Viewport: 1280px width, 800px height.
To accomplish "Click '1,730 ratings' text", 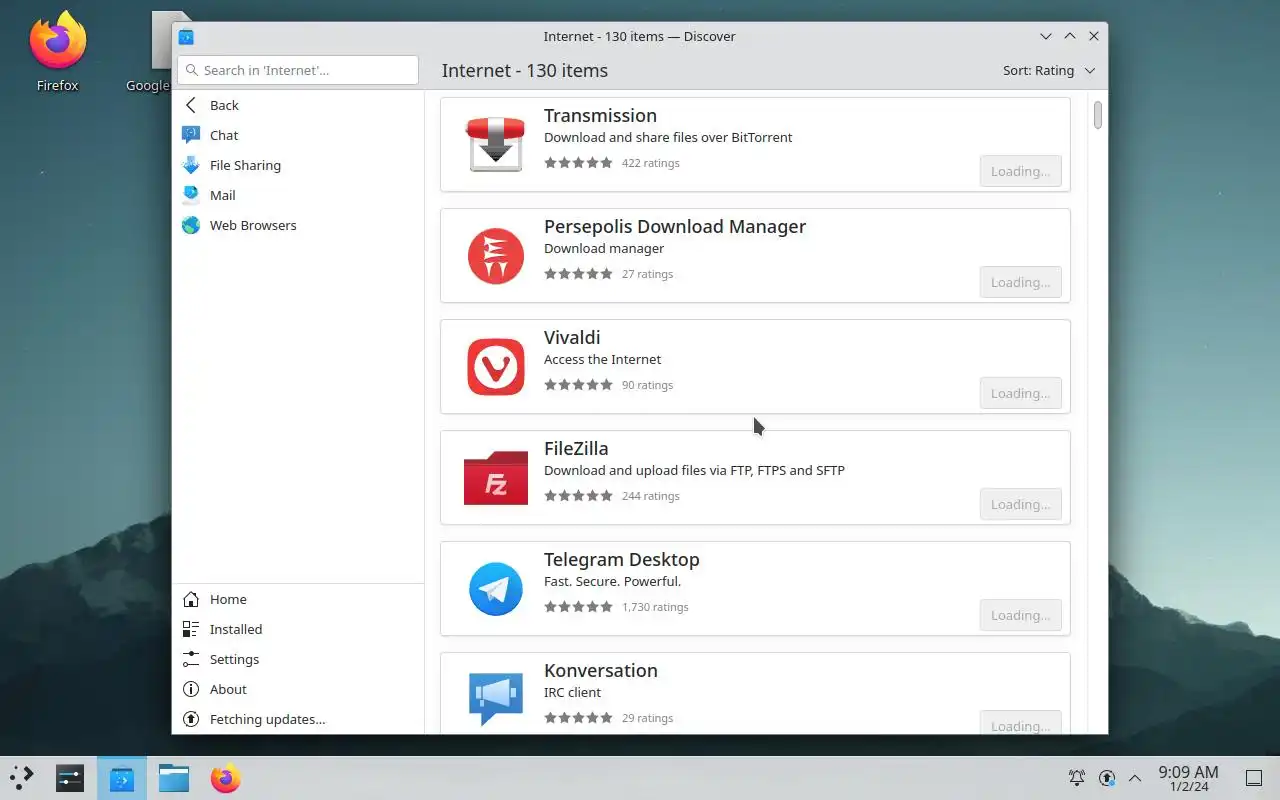I will (x=655, y=607).
